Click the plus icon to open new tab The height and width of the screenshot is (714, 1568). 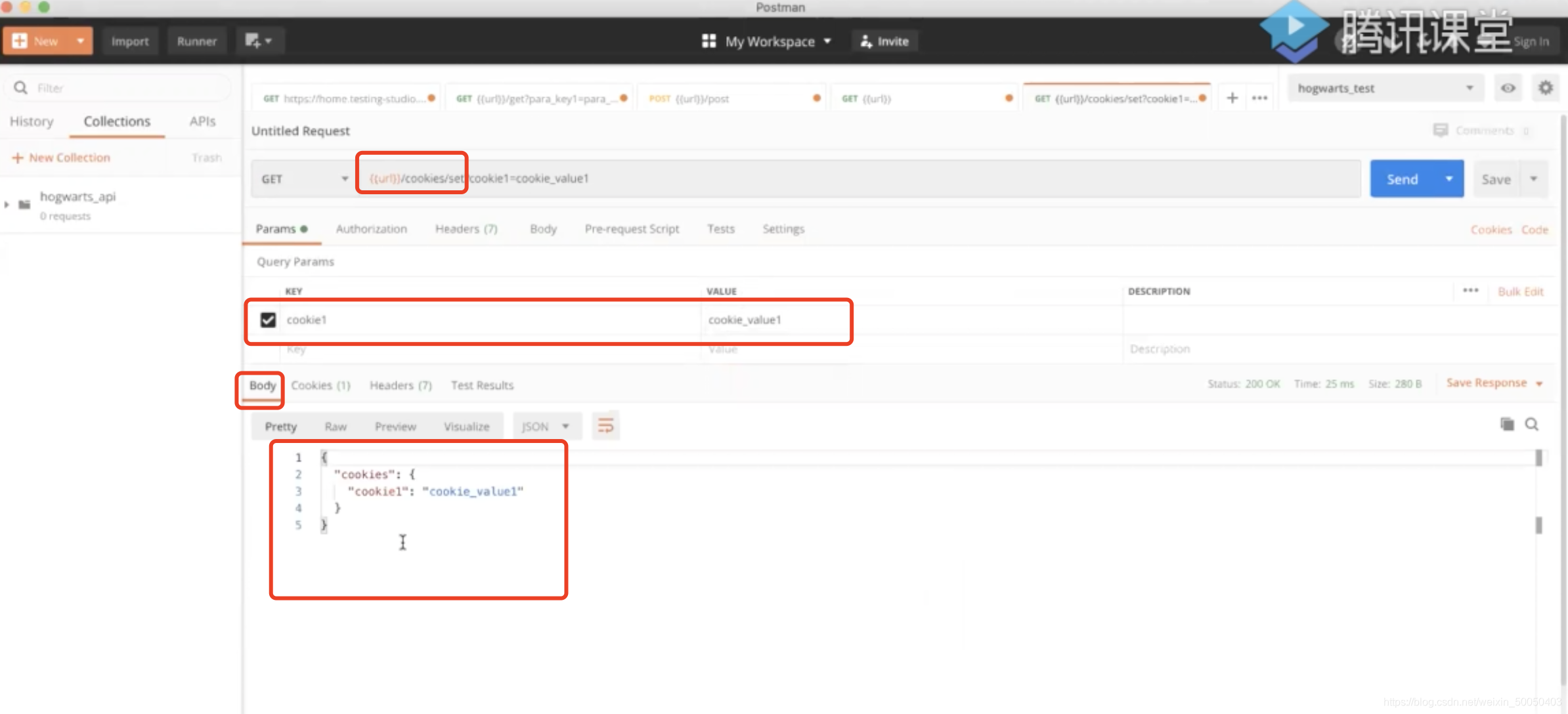pos(1232,98)
